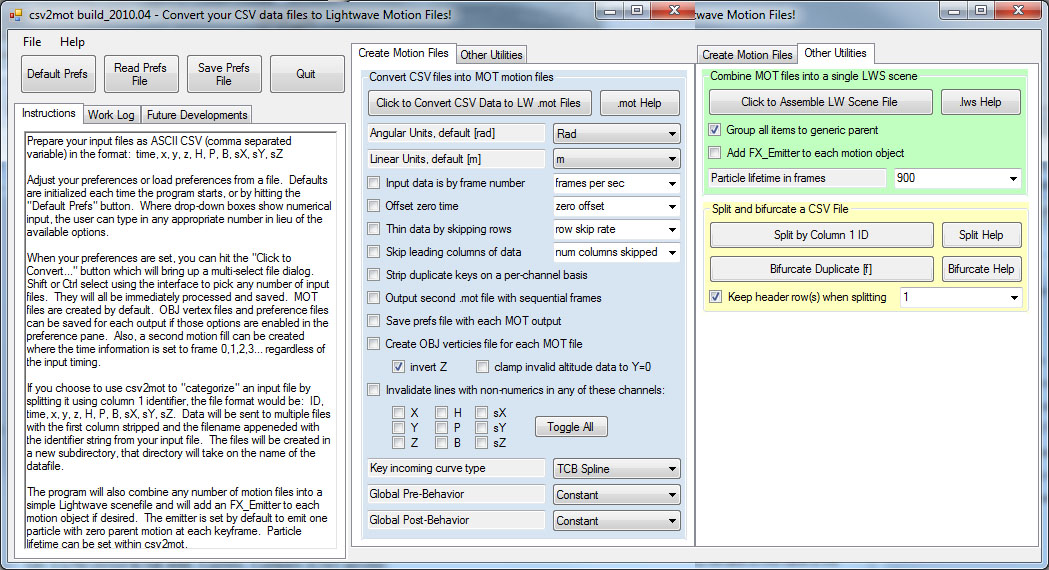Check the B channel checkbox
Image resolution: width=1049 pixels, height=570 pixels.
(442, 442)
